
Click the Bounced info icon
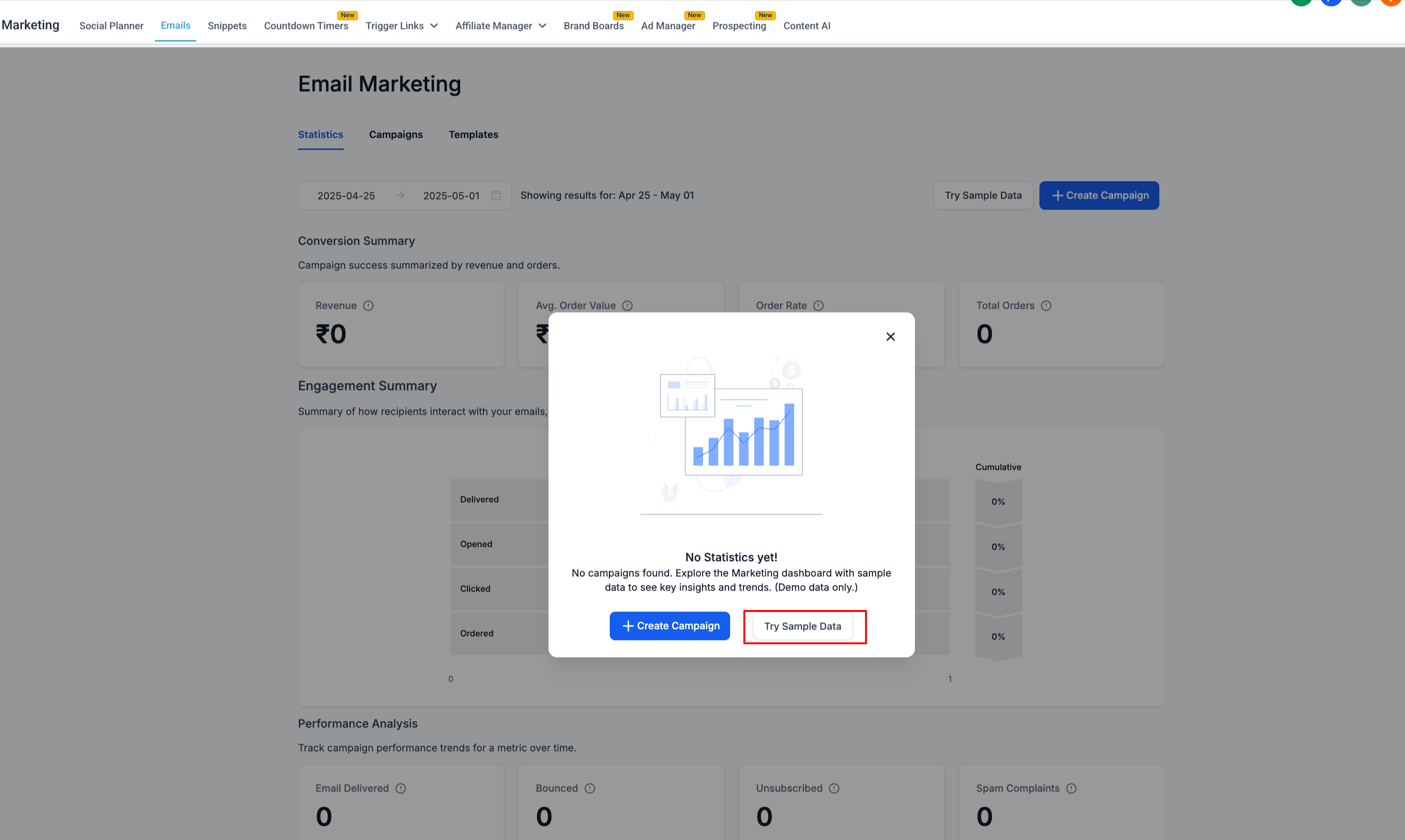pos(590,788)
